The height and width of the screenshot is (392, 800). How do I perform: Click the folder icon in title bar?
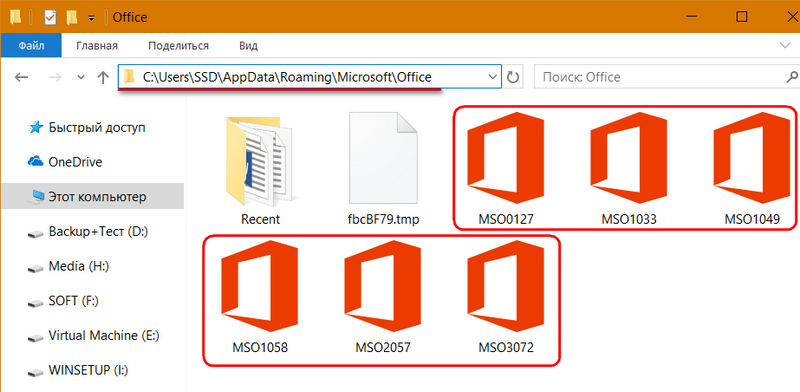(x=16, y=17)
